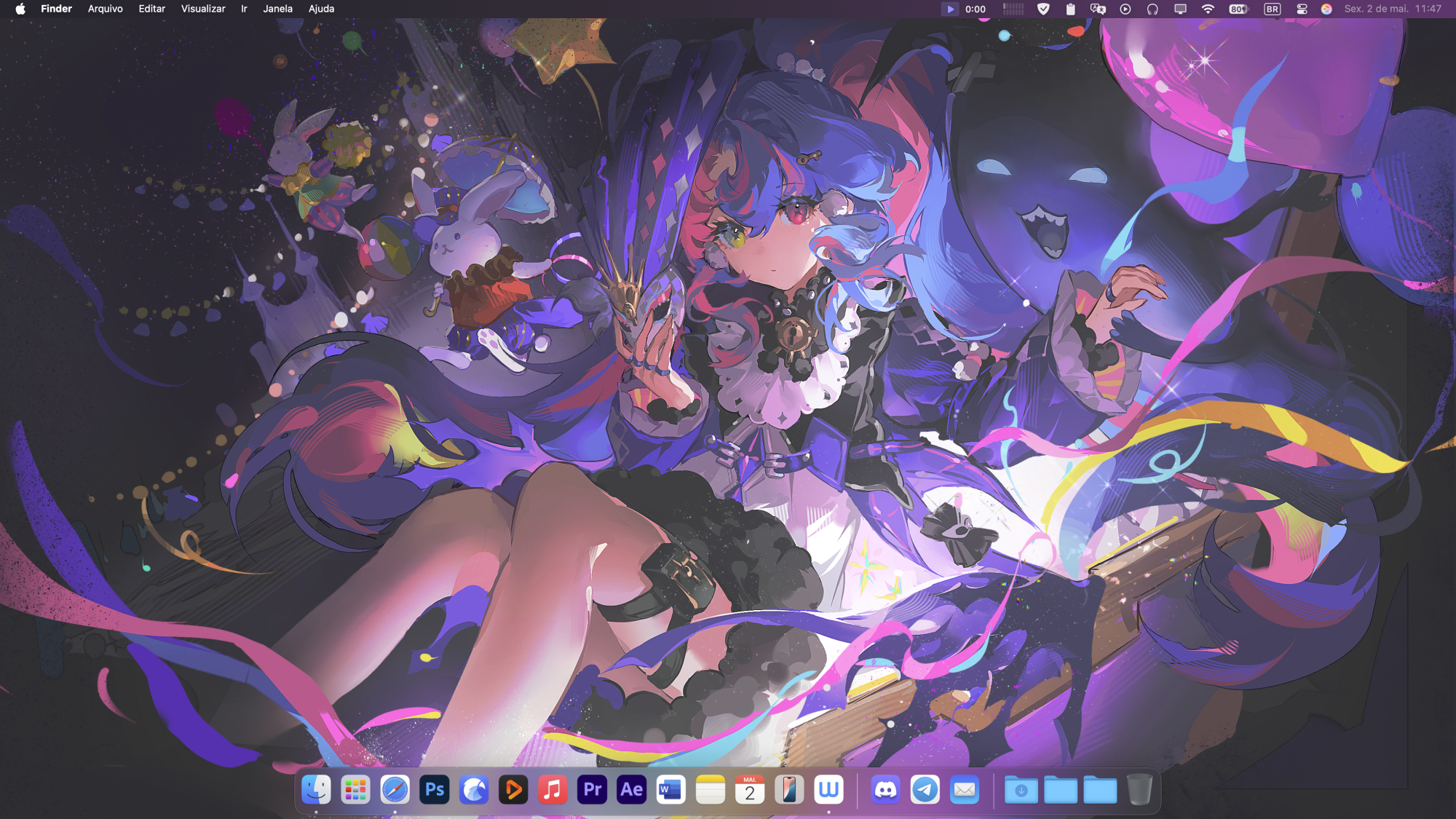Launch Premiere Pro from the dock
The height and width of the screenshot is (819, 1456).
[x=593, y=790]
